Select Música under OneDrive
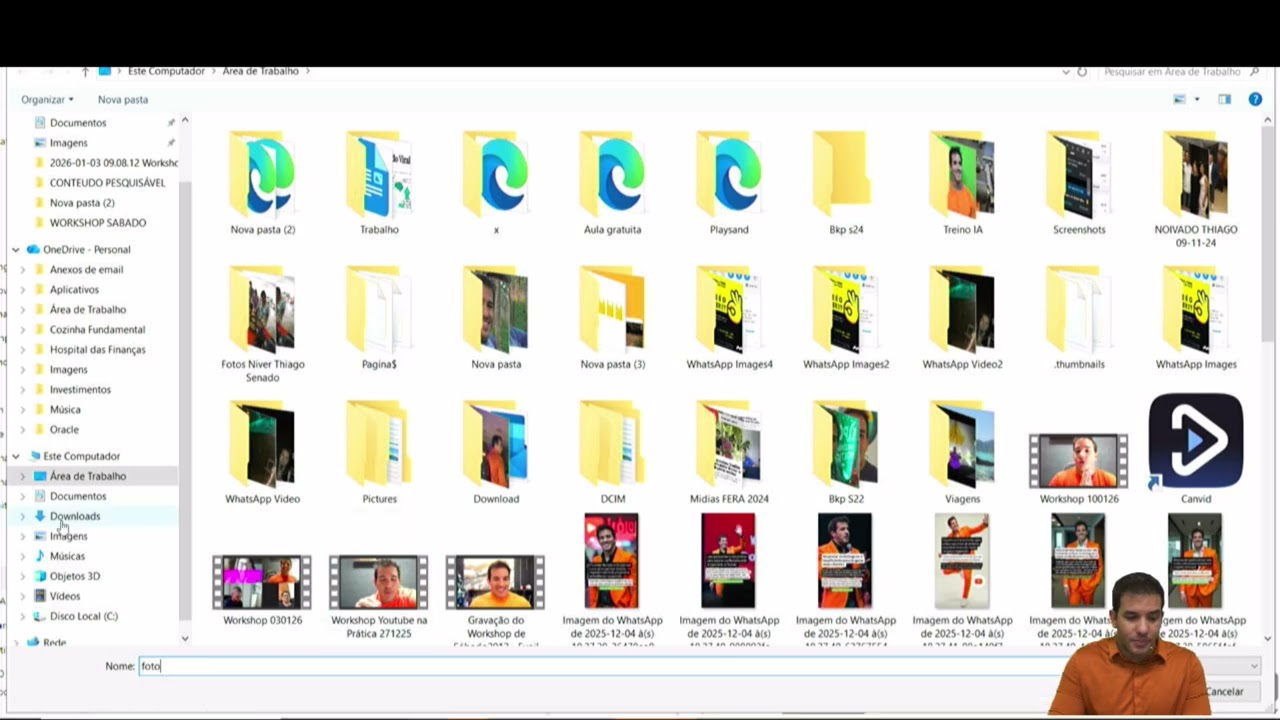The image size is (1280, 720). click(65, 409)
